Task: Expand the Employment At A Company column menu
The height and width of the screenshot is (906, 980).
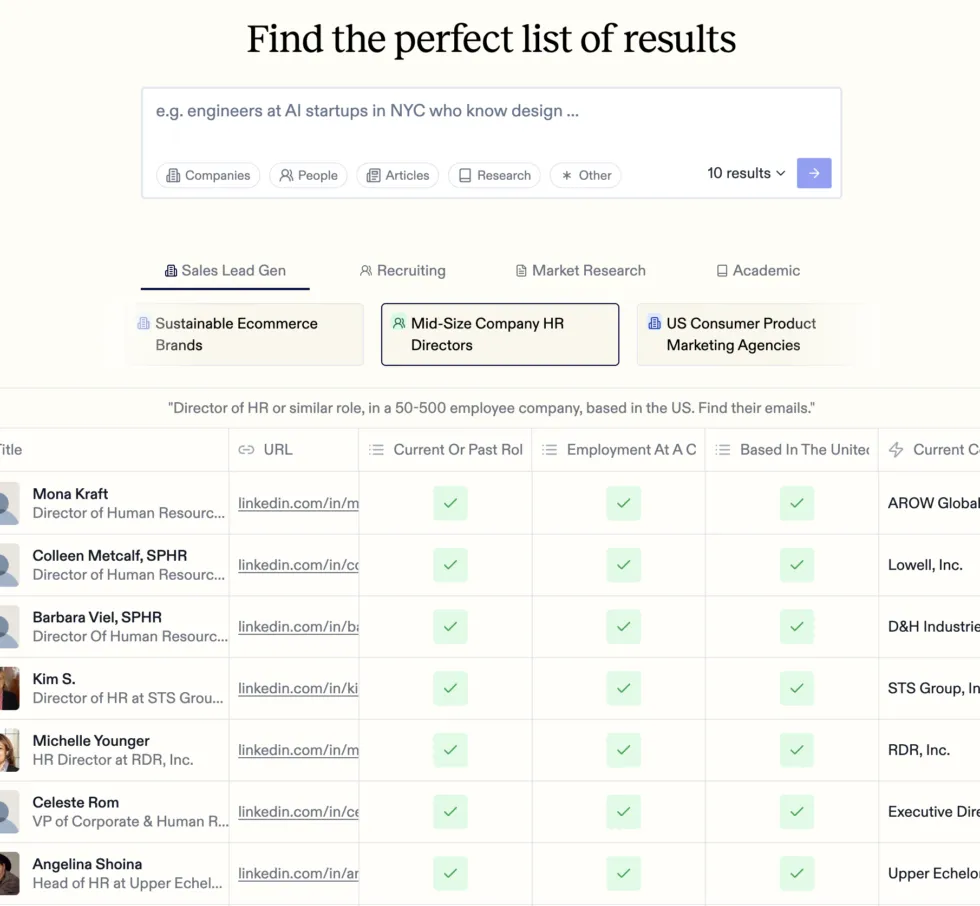Action: 550,449
